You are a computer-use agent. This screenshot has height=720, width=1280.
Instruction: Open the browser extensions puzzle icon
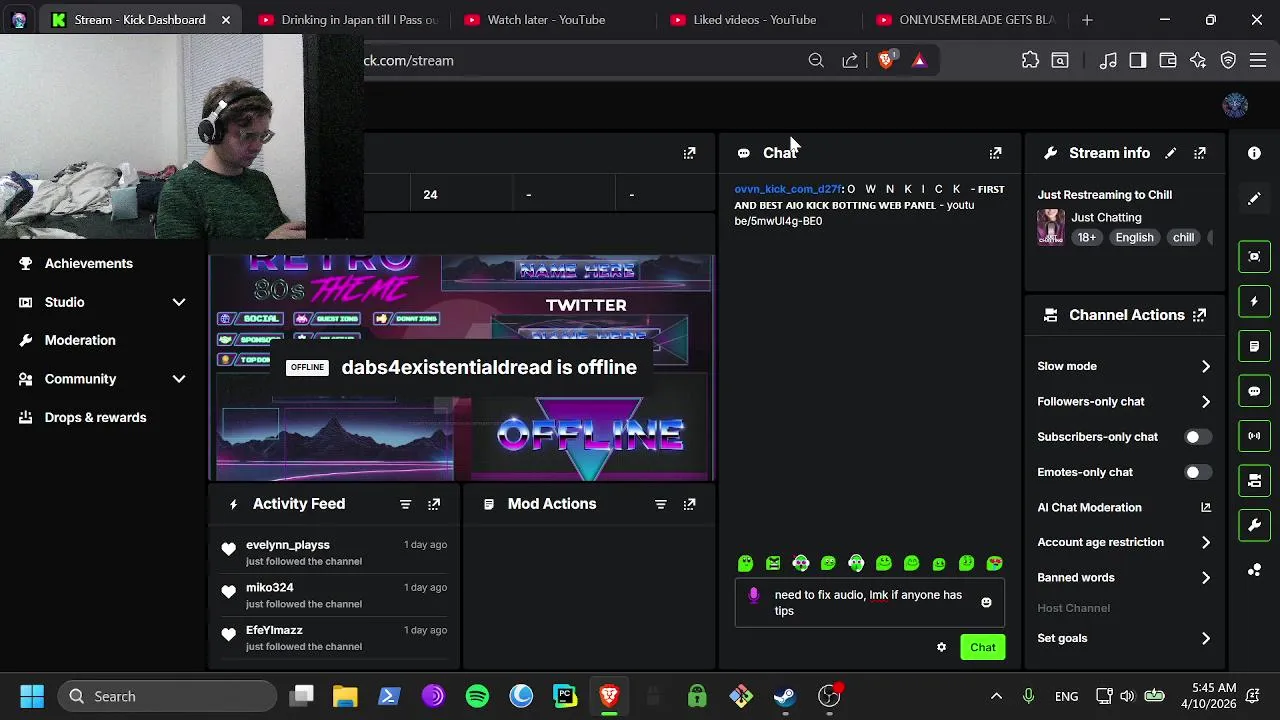(x=1030, y=60)
